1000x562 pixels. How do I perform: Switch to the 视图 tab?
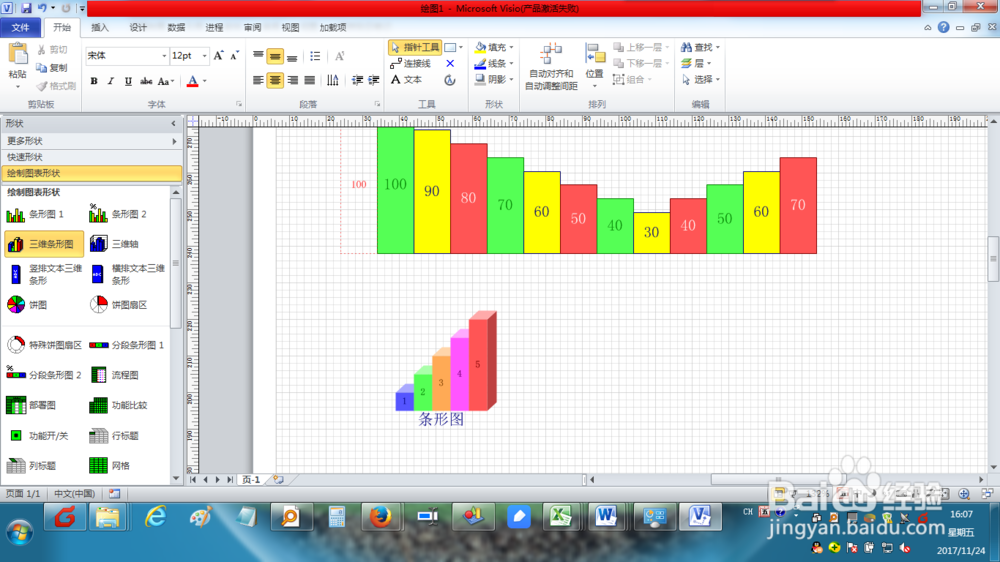[290, 27]
